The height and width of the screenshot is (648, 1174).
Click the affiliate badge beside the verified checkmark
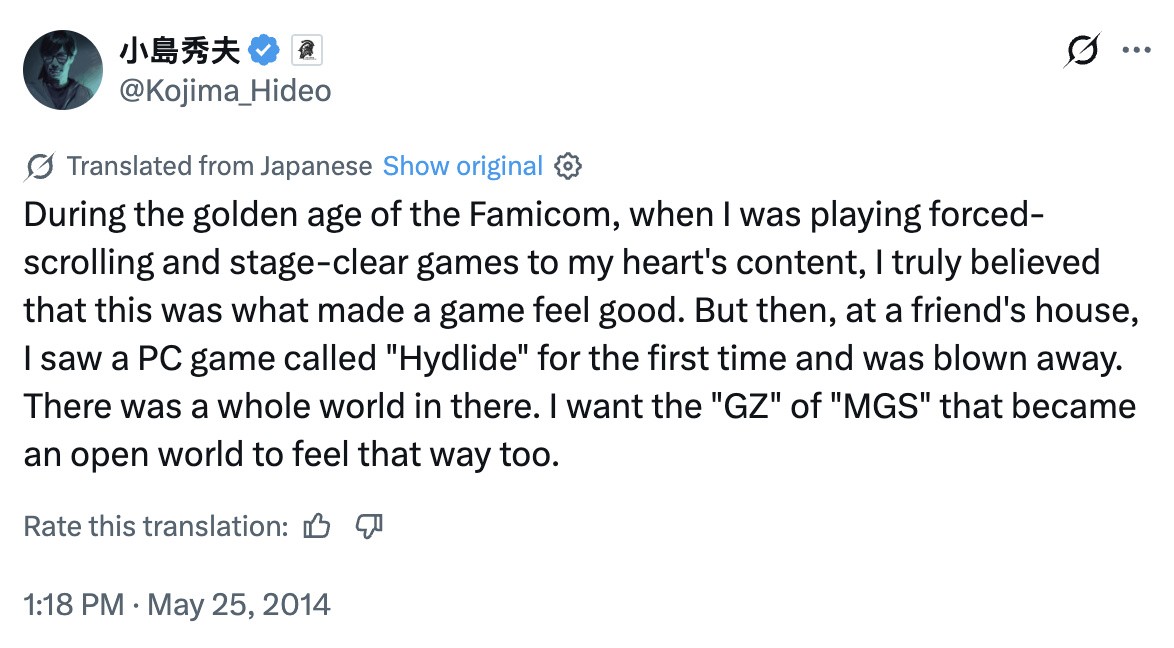[x=304, y=49]
